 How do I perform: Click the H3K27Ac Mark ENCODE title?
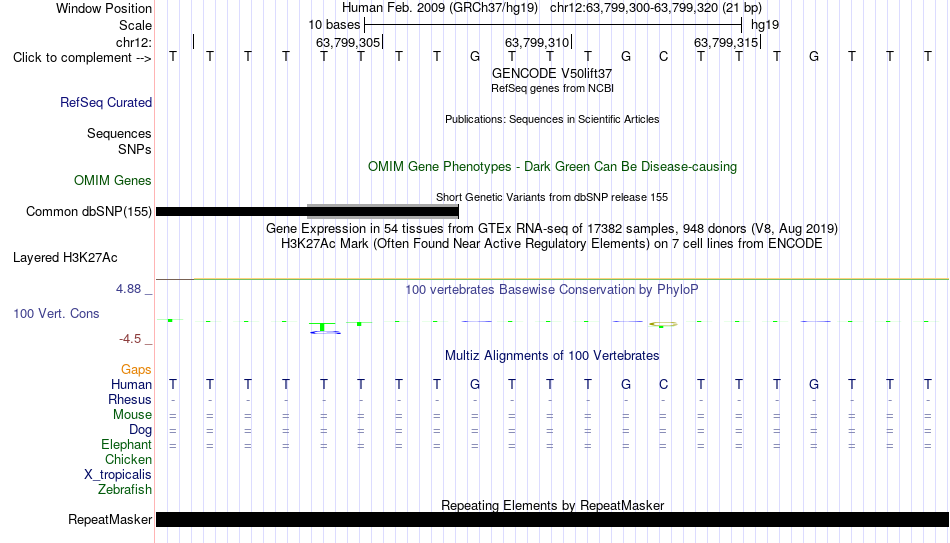tap(552, 244)
